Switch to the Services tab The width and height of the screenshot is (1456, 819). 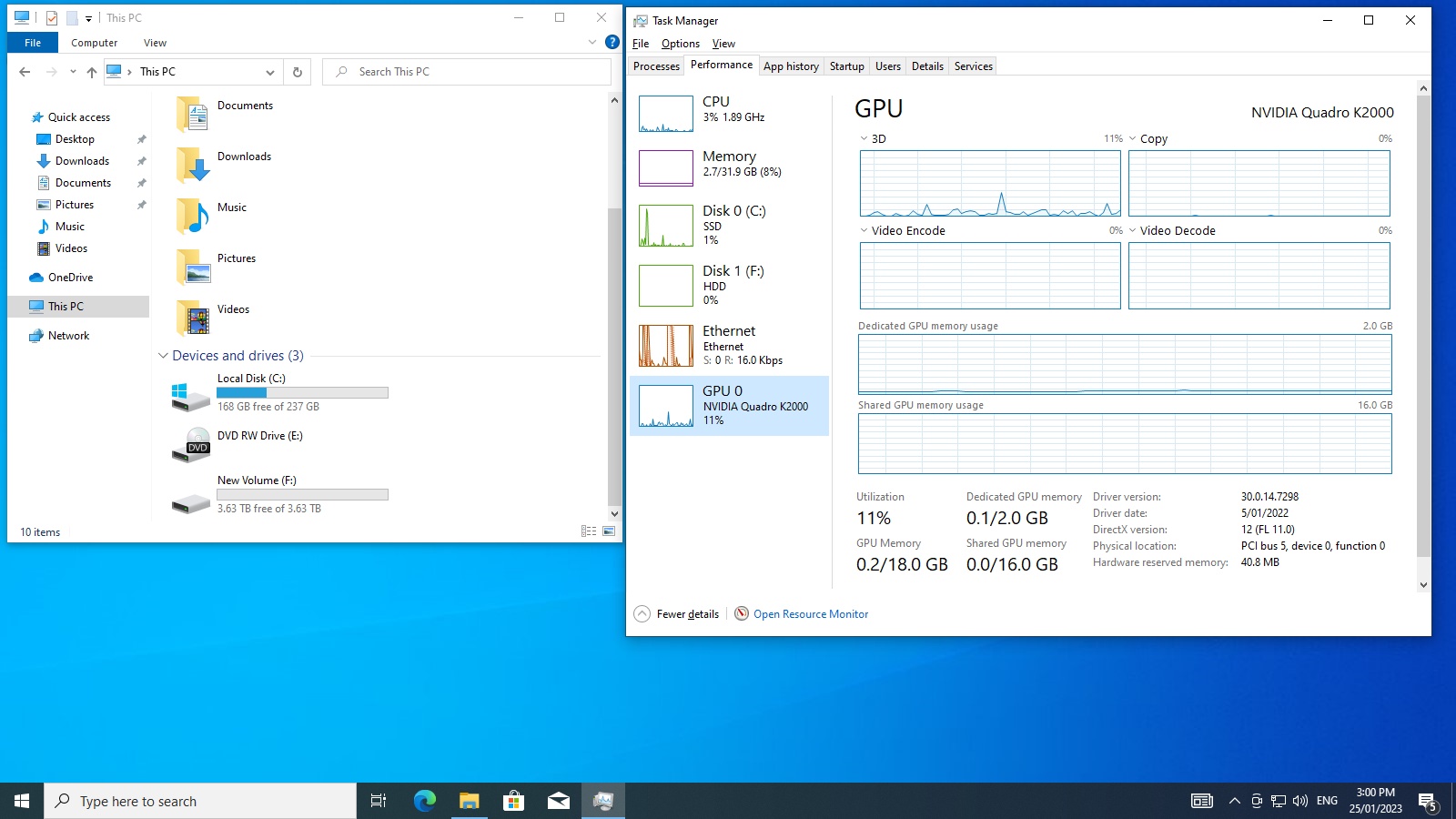coord(973,66)
